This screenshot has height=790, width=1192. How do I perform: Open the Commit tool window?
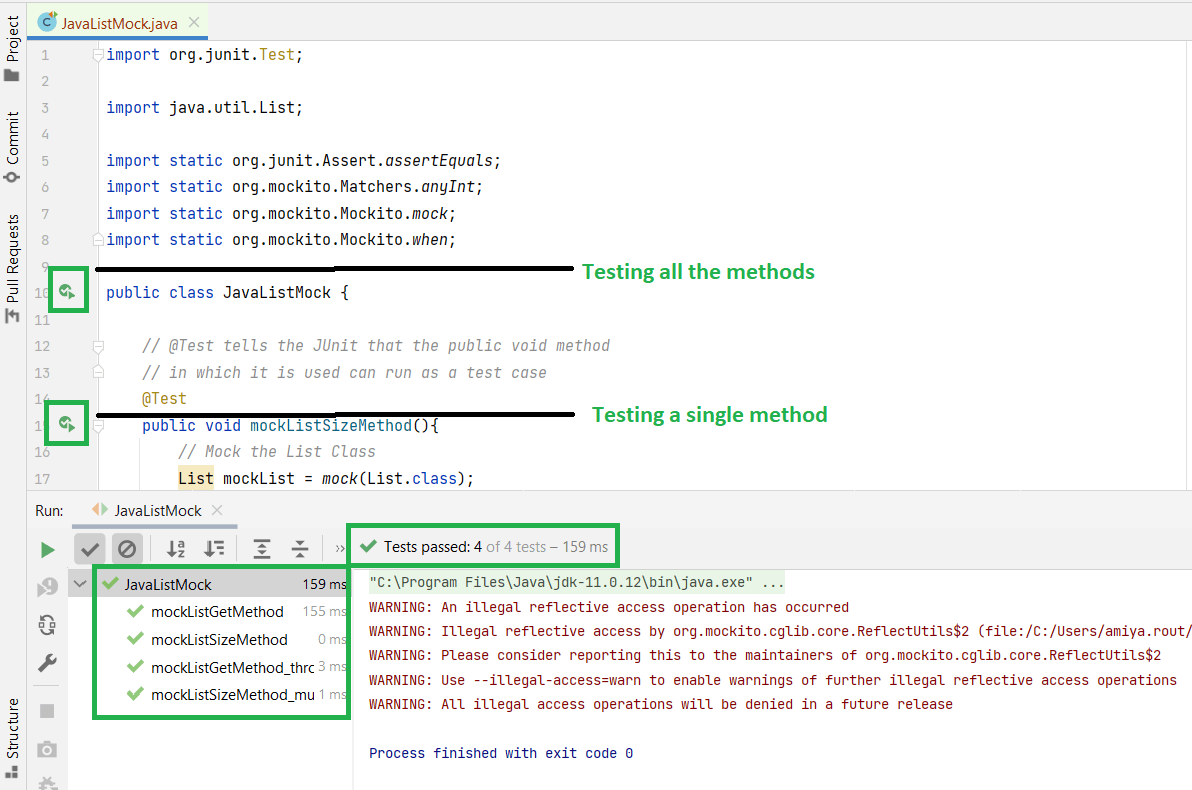[13, 146]
